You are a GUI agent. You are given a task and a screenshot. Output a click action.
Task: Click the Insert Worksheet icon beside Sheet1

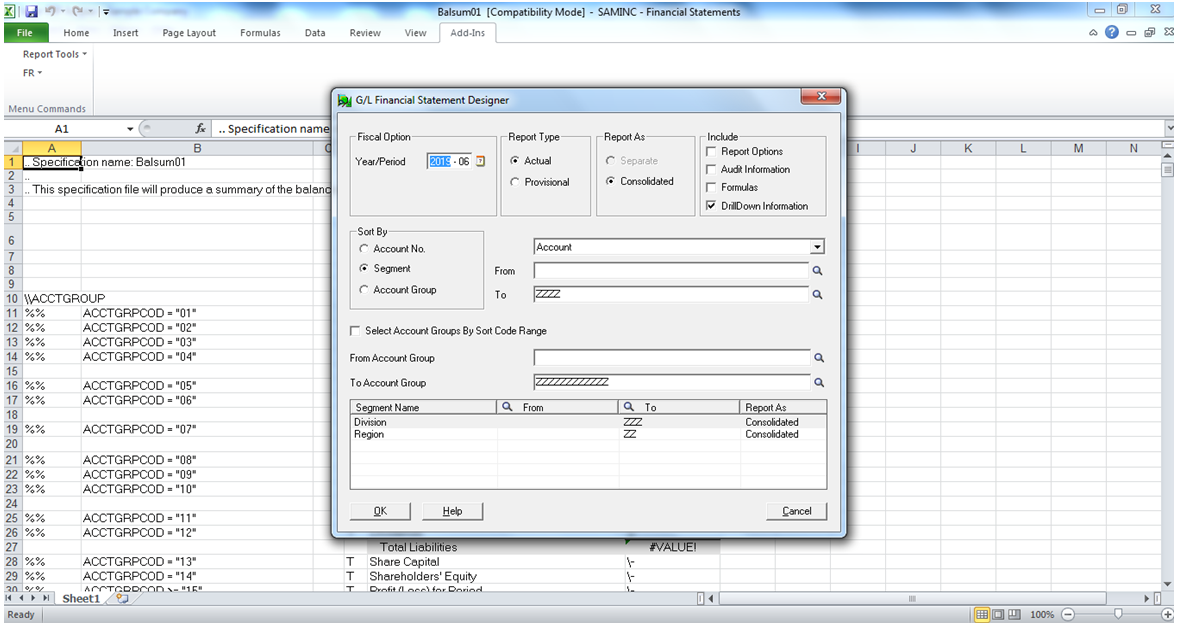pyautogui.click(x=122, y=598)
